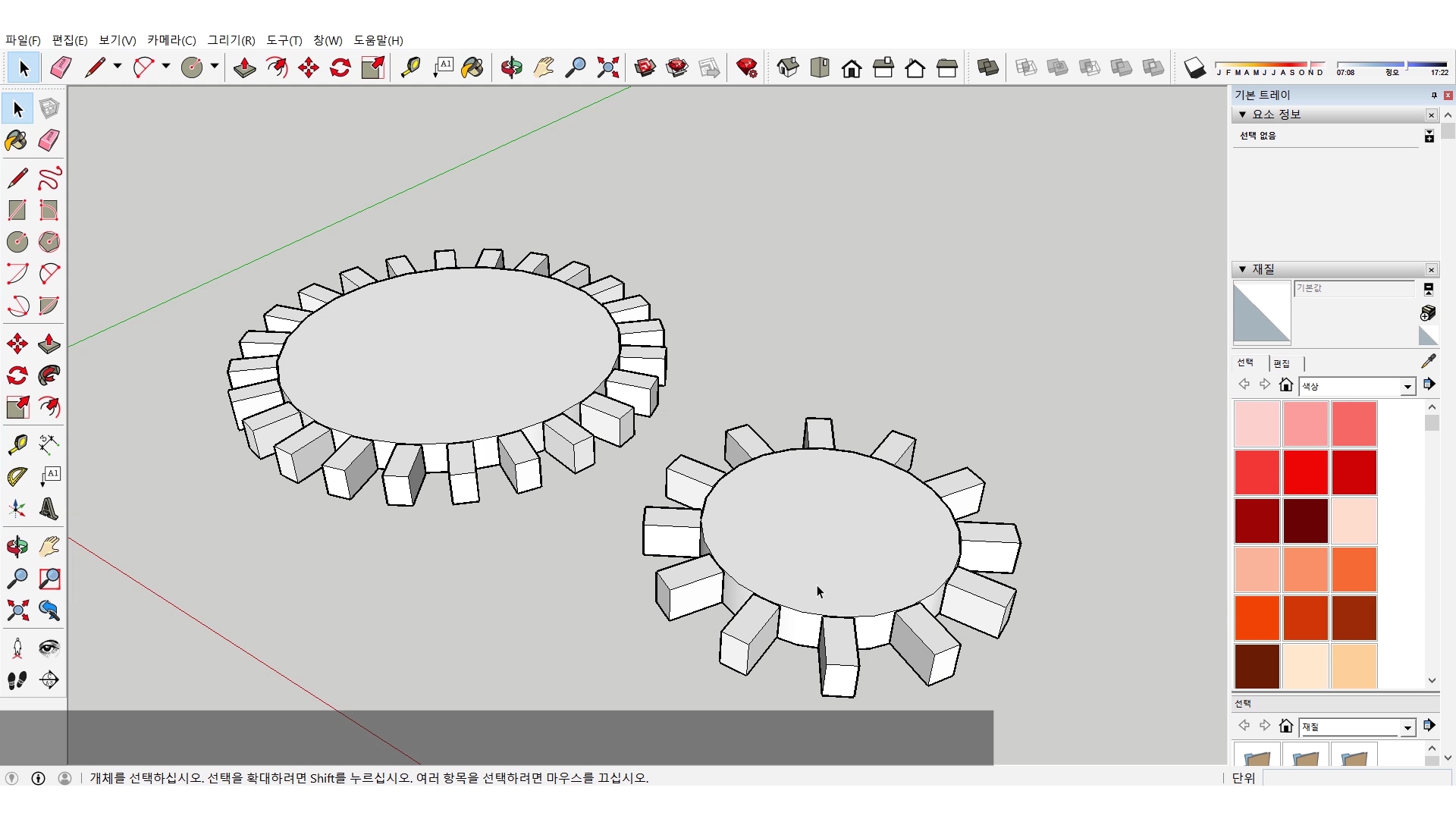Switch to Iso house view

click(x=788, y=67)
